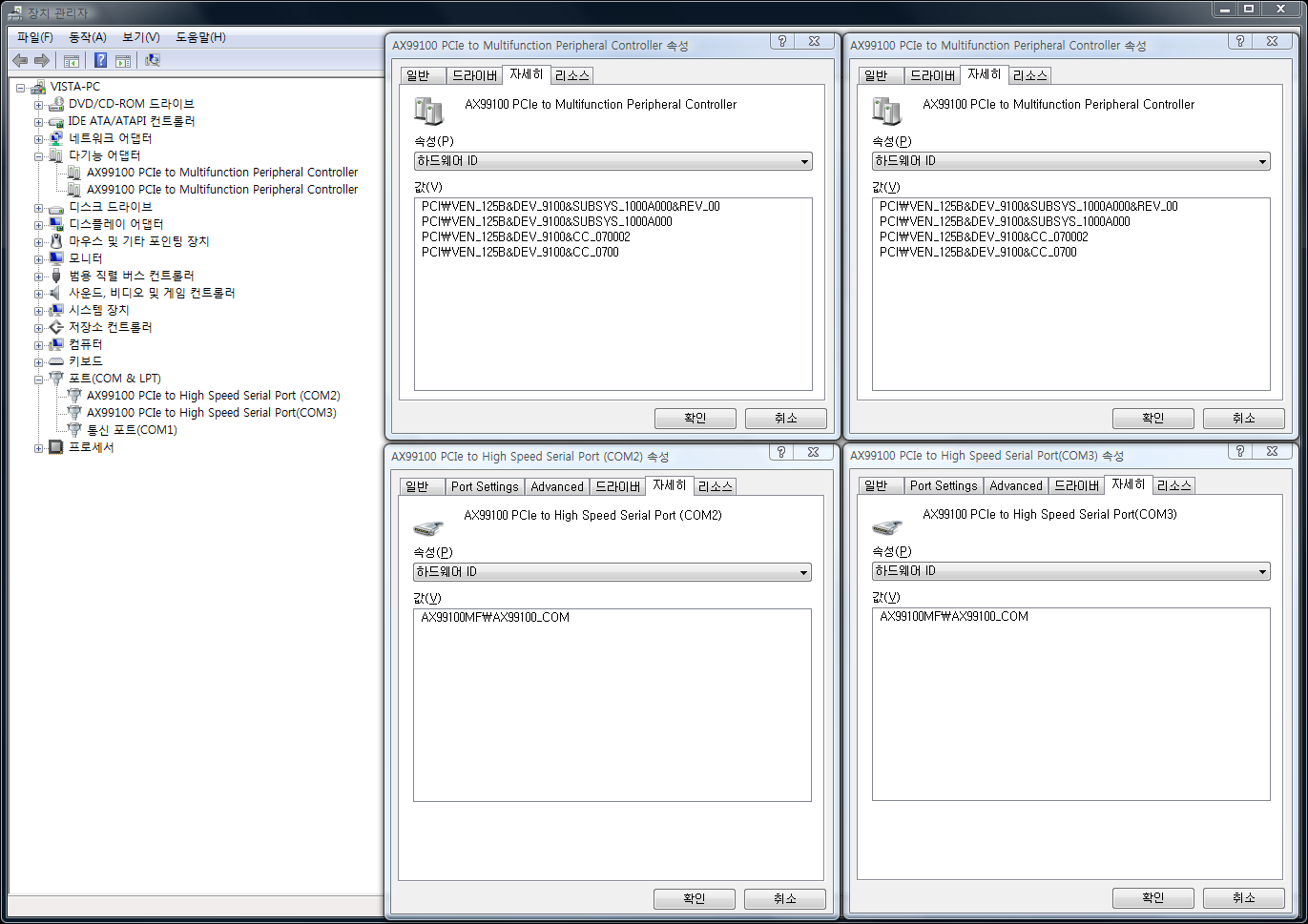Screen dimensions: 1308x924
Task: Click 취소 in the COM2 properties dialog
Action: pyautogui.click(x=785, y=899)
